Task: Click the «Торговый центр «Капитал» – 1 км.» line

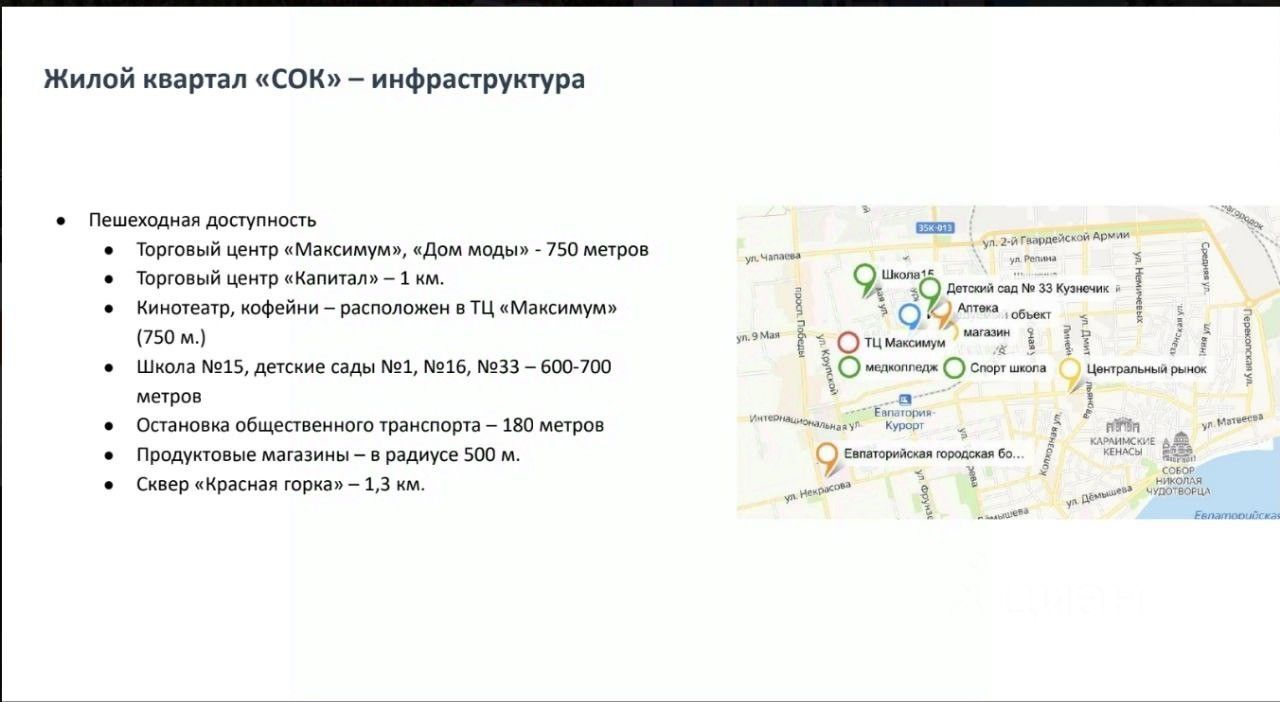Action: click(x=290, y=279)
